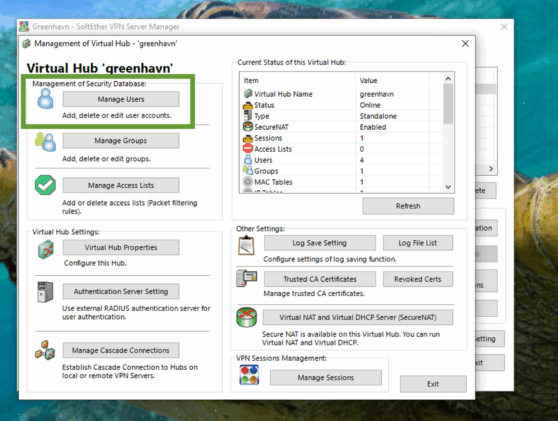Click the status list scroll down arrow
Viewport: 558px width, 421px height.
pos(448,187)
